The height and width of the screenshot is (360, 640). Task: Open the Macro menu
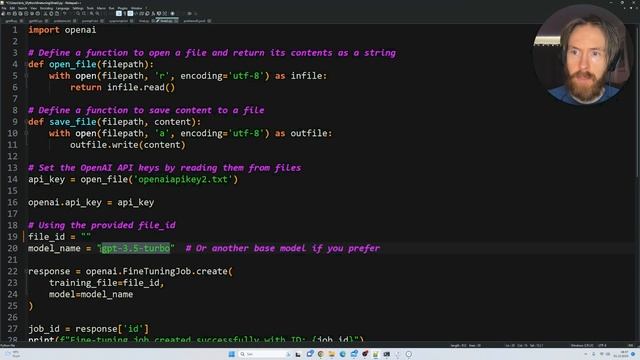coord(101,8)
